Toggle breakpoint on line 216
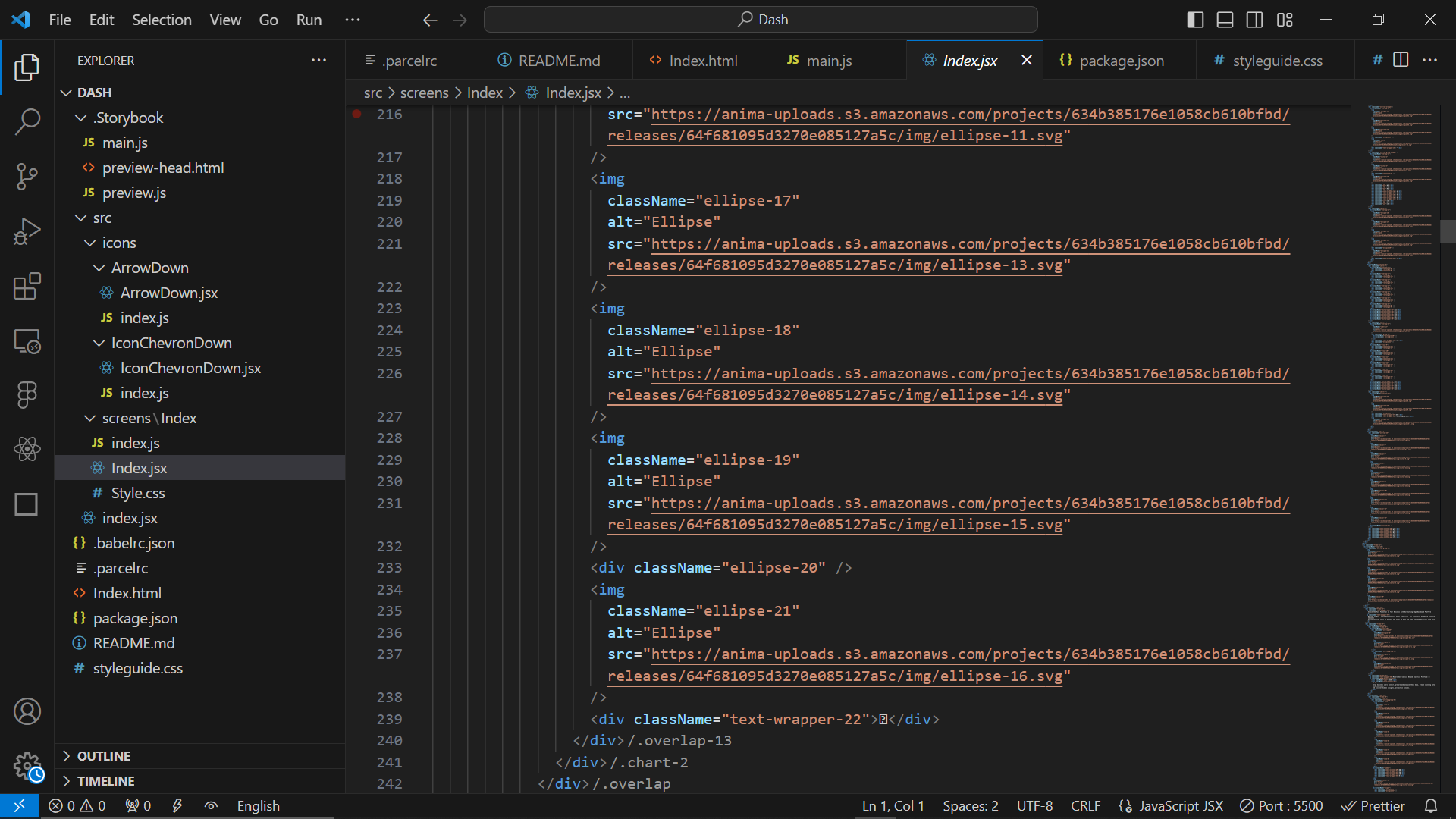 (x=356, y=115)
